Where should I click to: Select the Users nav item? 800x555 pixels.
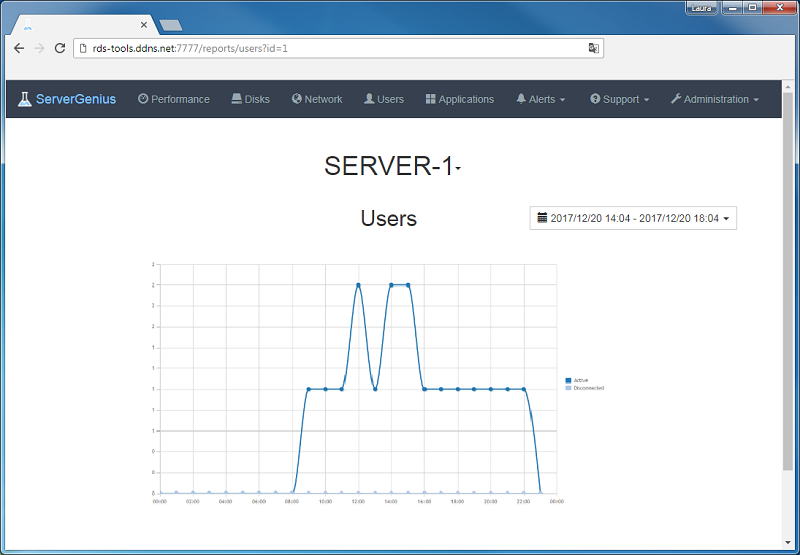[x=384, y=99]
